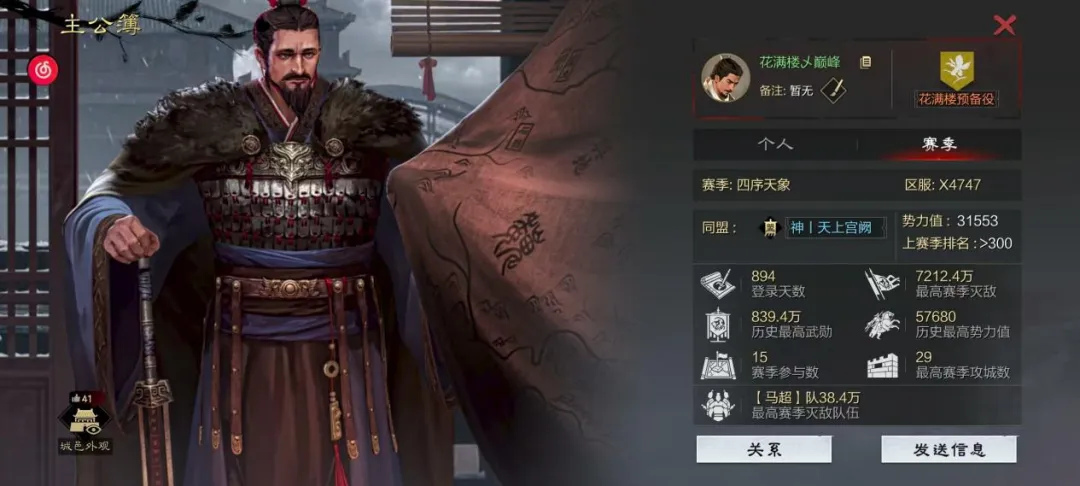Click the 最高赛季灭敌 flag icon
Screen dimensions: 1080x486
pyautogui.click(x=882, y=284)
